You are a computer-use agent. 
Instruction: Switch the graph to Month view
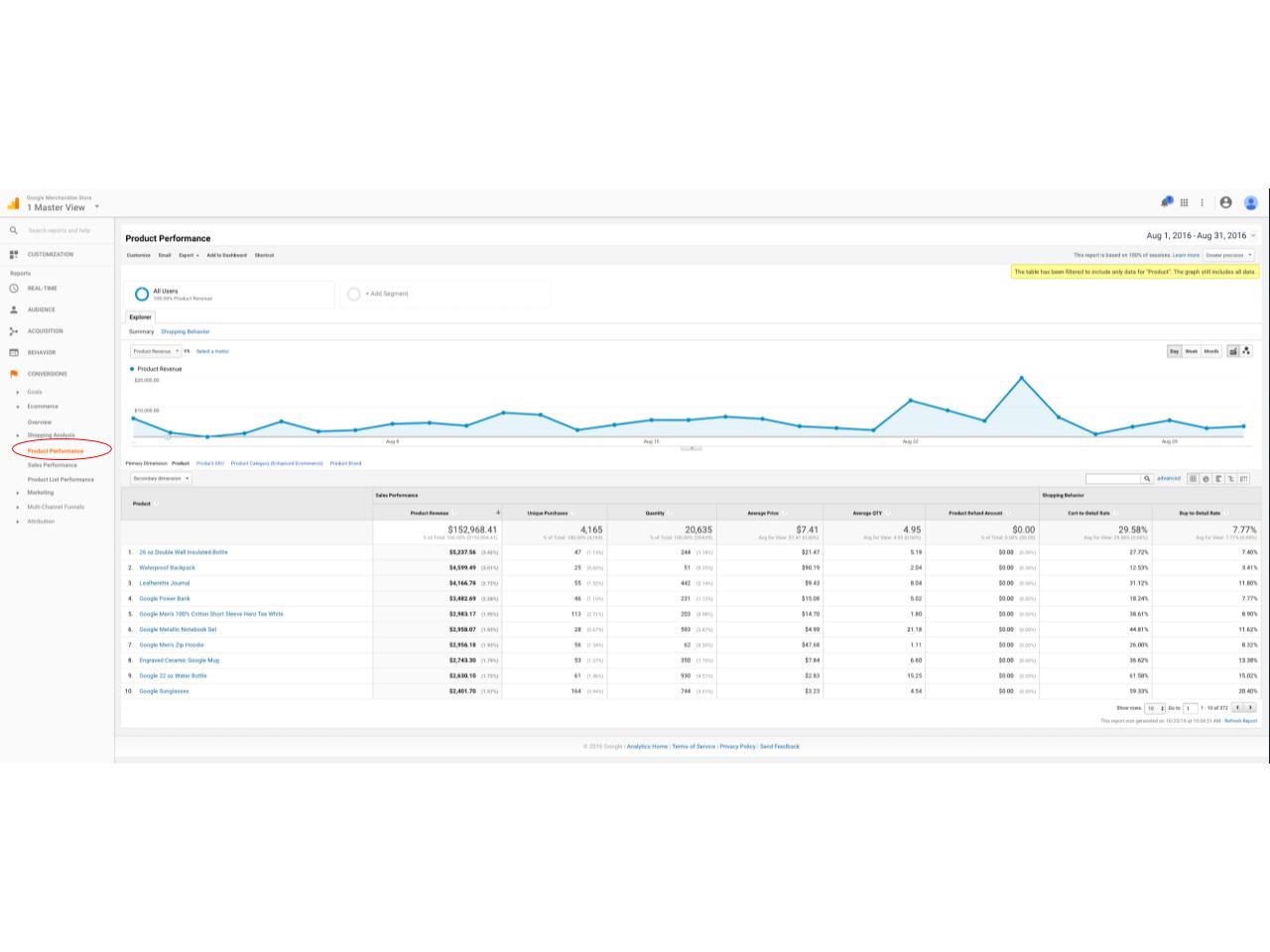[1211, 351]
